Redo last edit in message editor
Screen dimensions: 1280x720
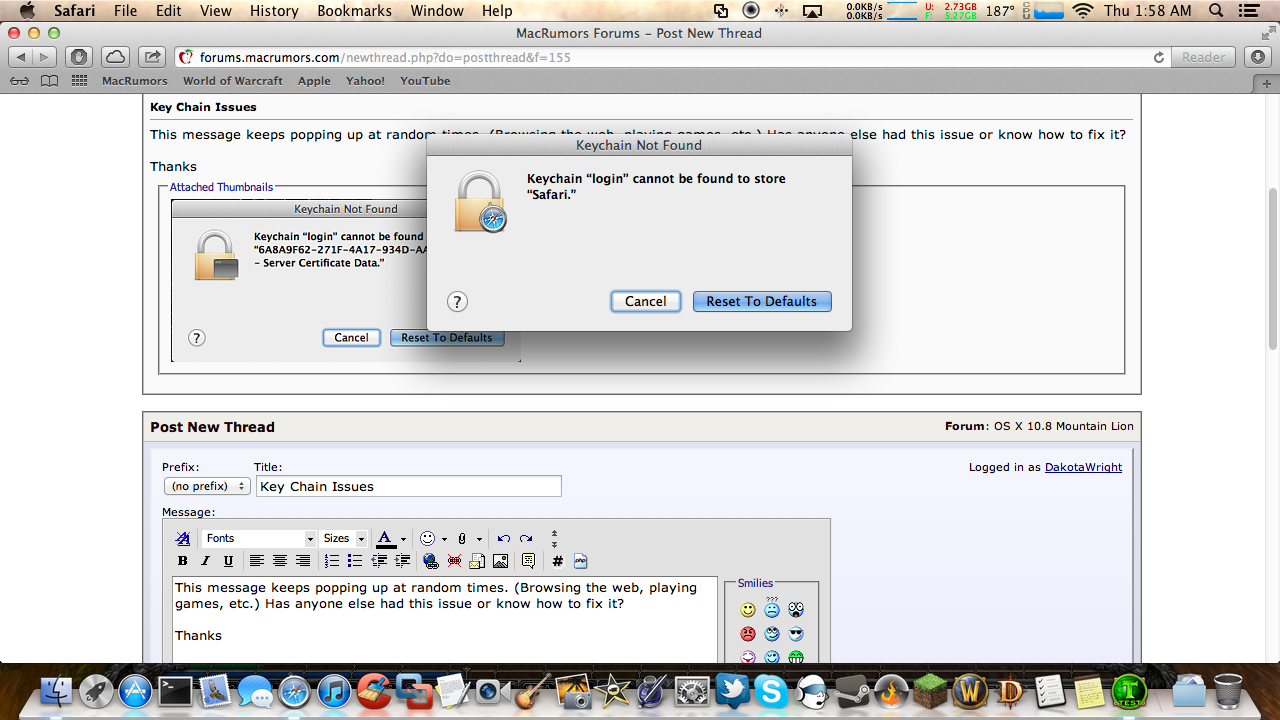tap(526, 538)
